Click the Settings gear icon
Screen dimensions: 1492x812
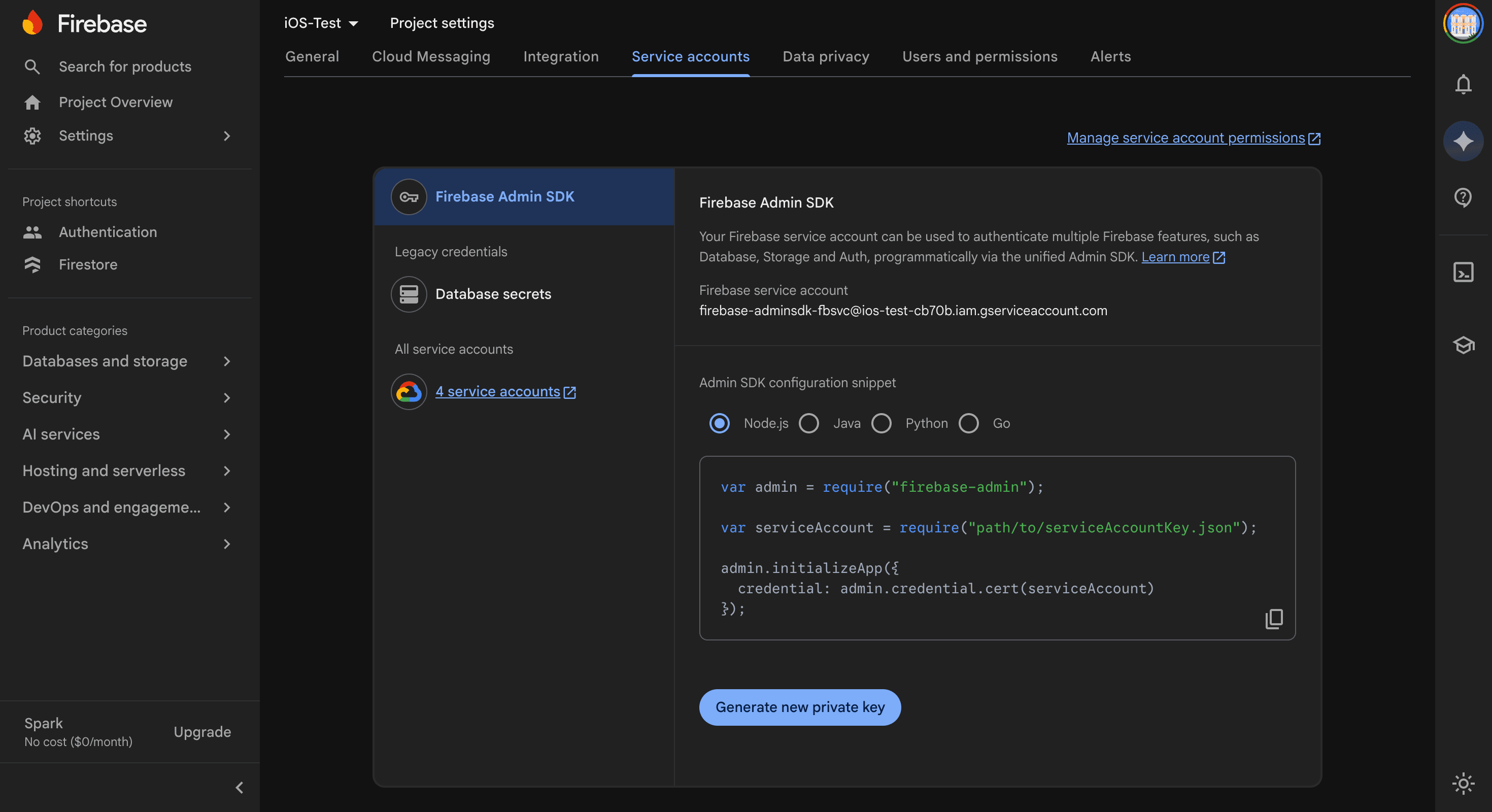point(32,136)
